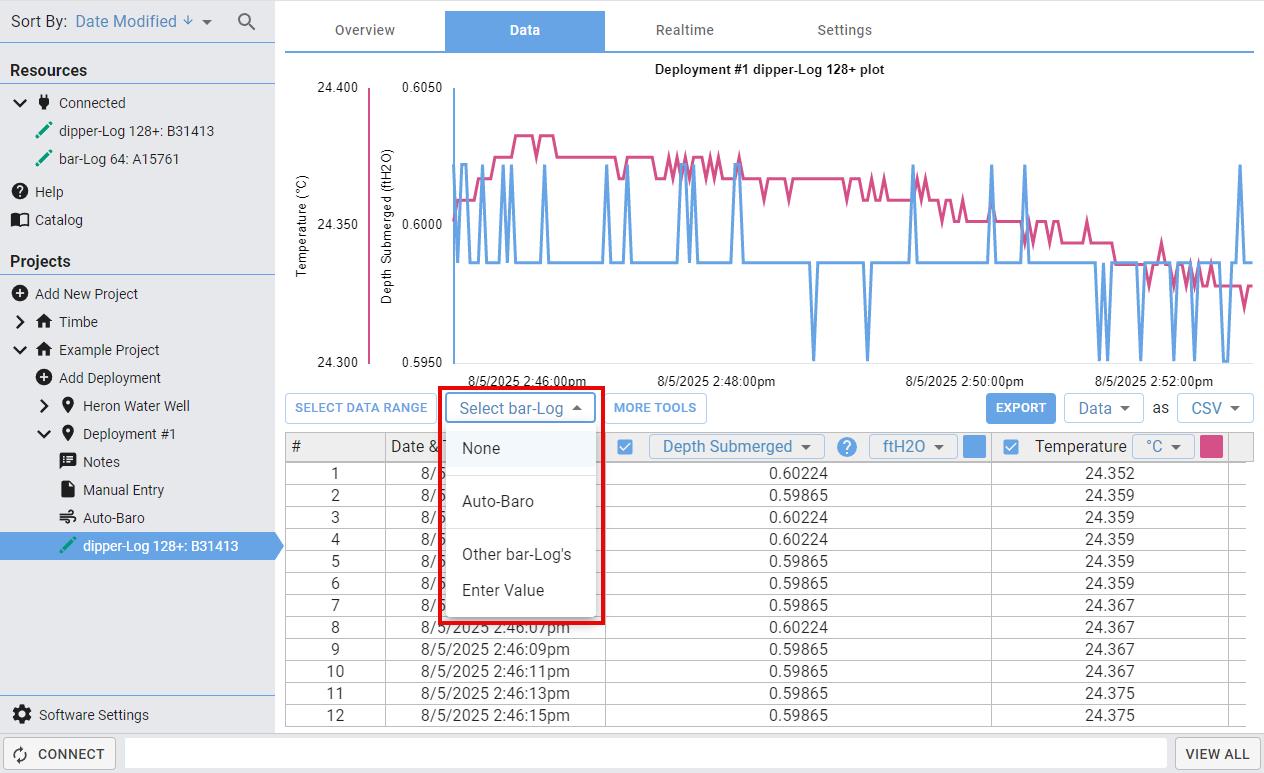This screenshot has height=773, width=1264.
Task: Open the ftH2O unit dropdown
Action: point(913,447)
